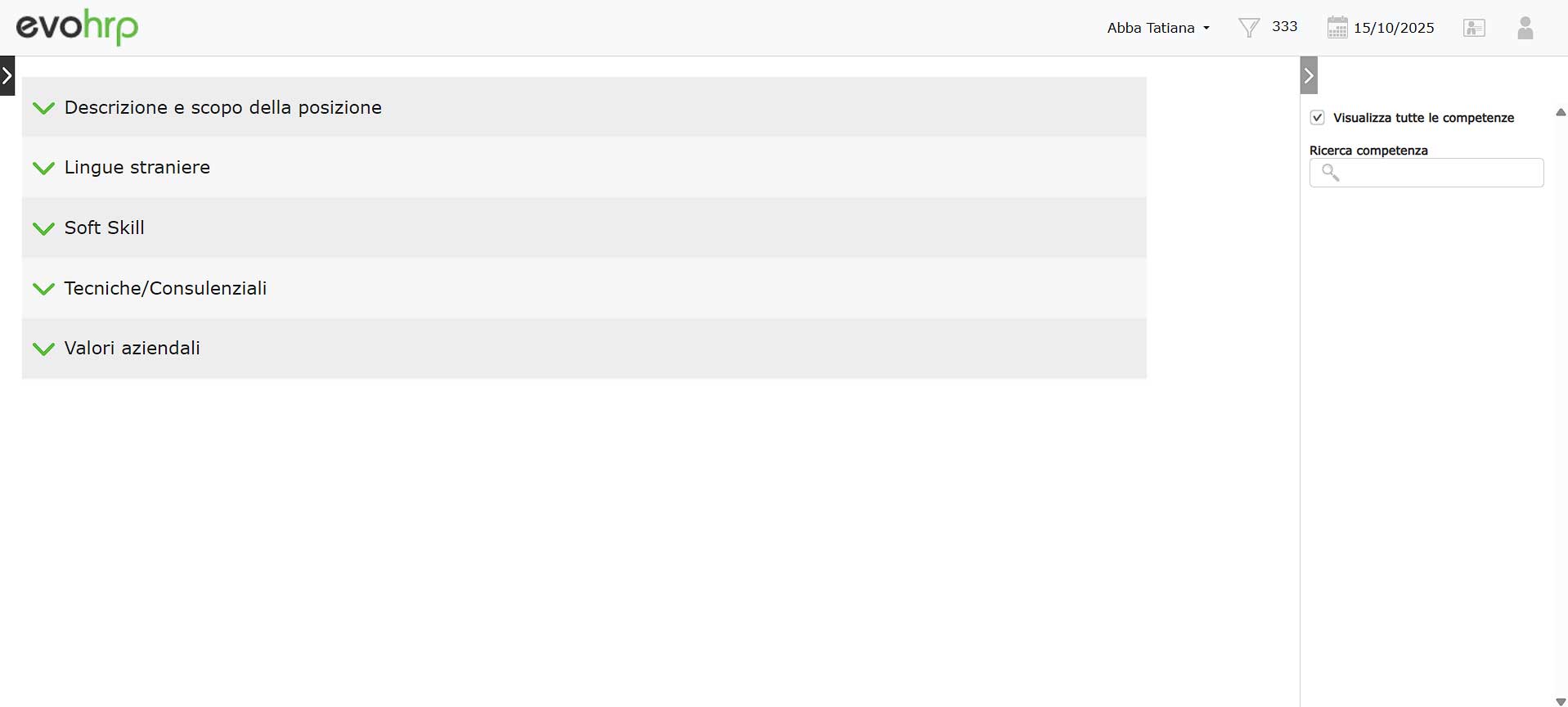Open the user profile icon
The height and width of the screenshot is (707, 1568).
point(1525,28)
